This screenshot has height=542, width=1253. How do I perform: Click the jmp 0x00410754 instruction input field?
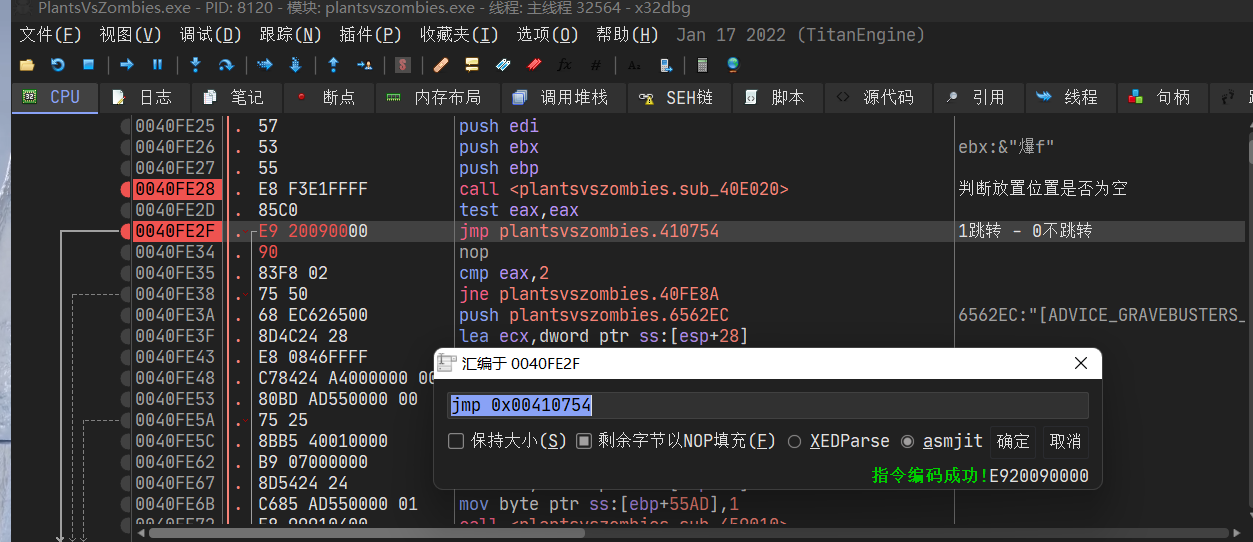767,405
